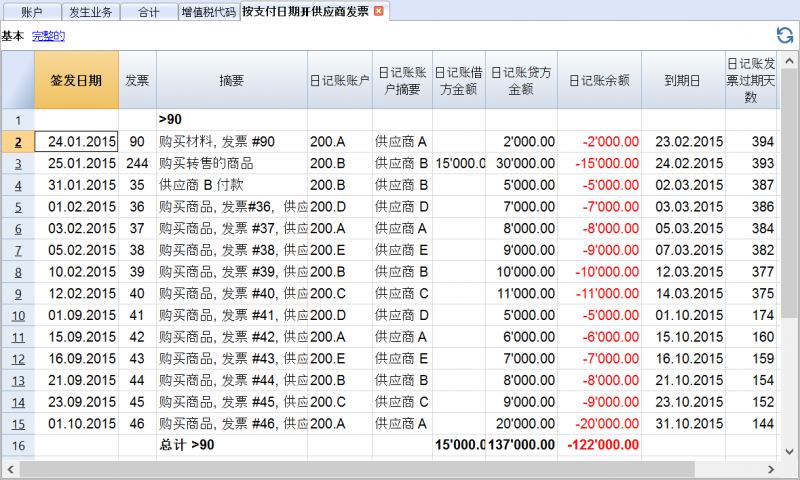The width and height of the screenshot is (800, 480).
Task: Select row number 3 link
Action: [x=18, y=164]
